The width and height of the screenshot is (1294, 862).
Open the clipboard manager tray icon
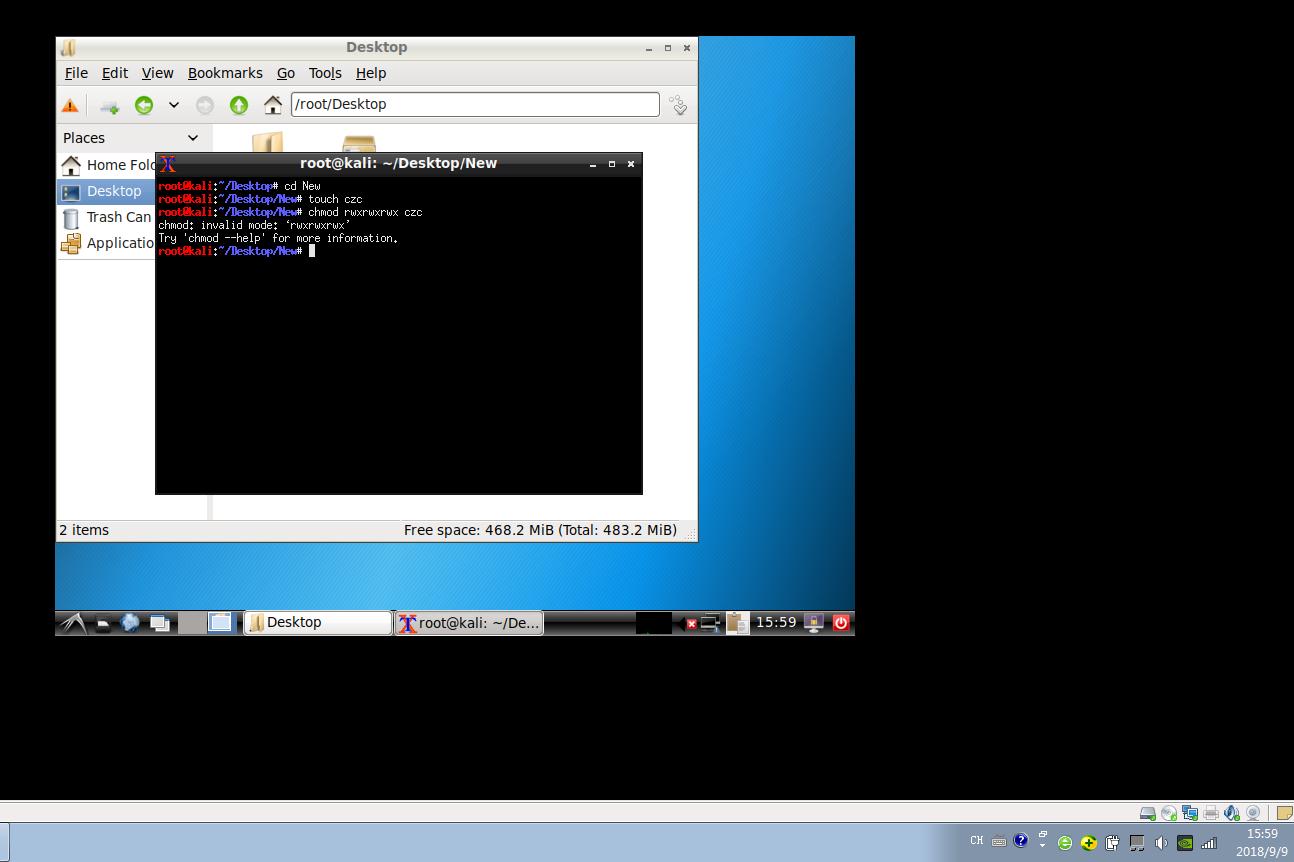coord(737,623)
